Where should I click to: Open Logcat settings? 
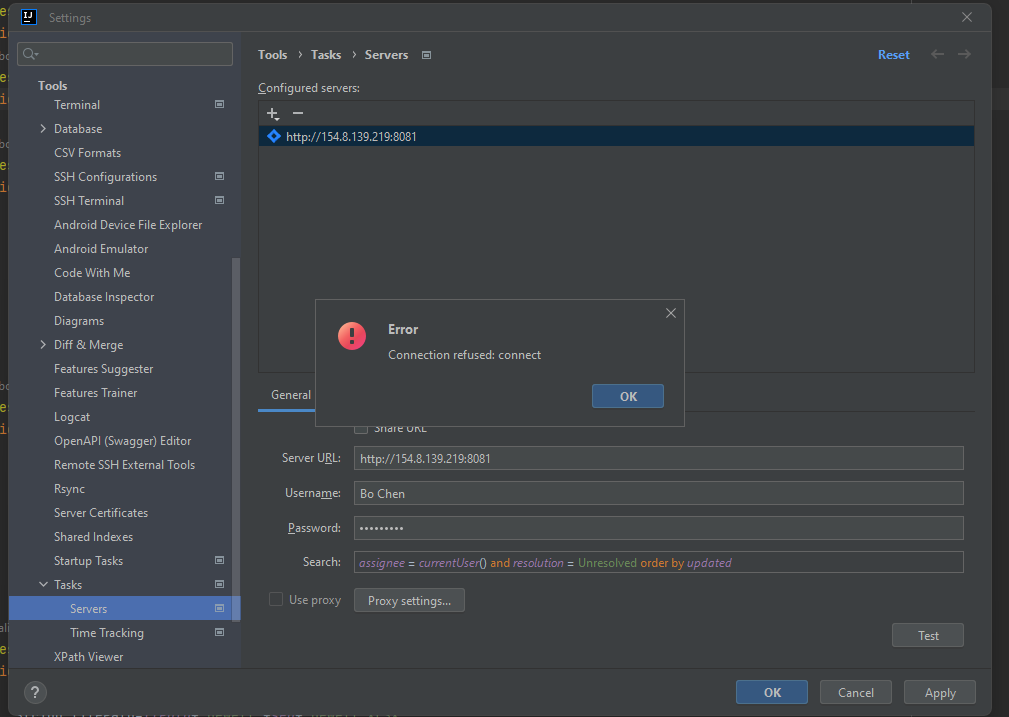(x=72, y=417)
